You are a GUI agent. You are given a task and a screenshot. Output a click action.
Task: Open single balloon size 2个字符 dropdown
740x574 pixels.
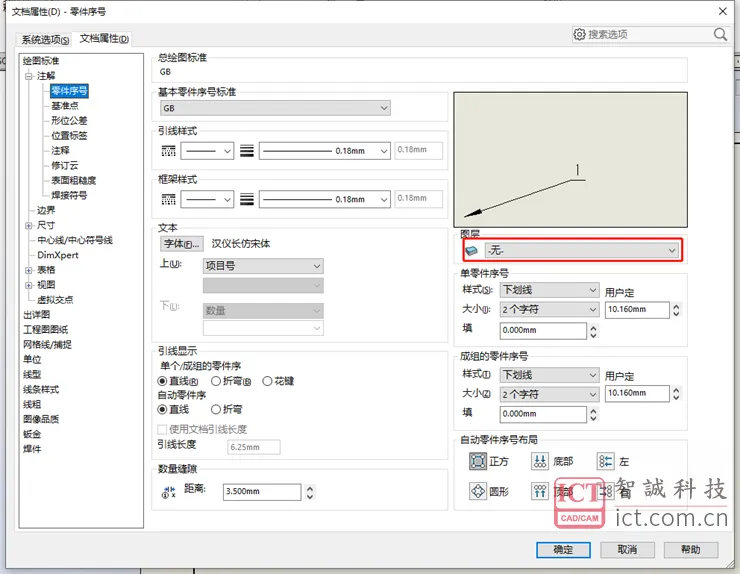(549, 310)
